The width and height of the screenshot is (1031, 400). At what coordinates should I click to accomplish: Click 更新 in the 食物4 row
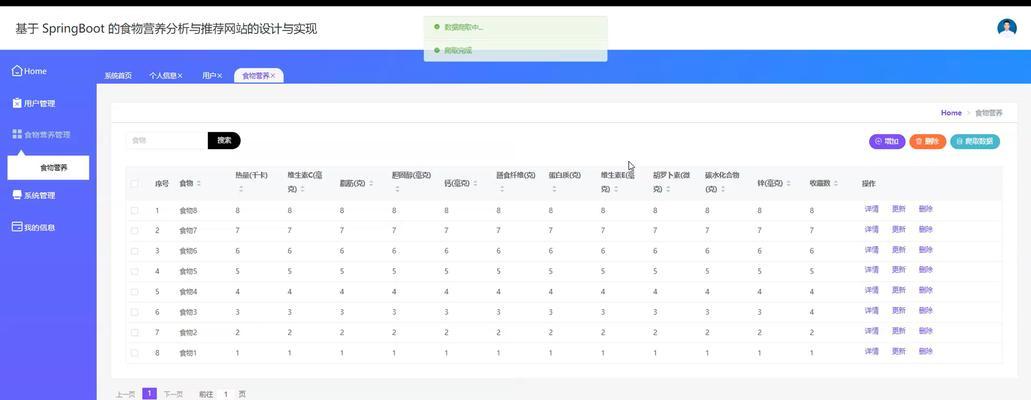pyautogui.click(x=898, y=290)
